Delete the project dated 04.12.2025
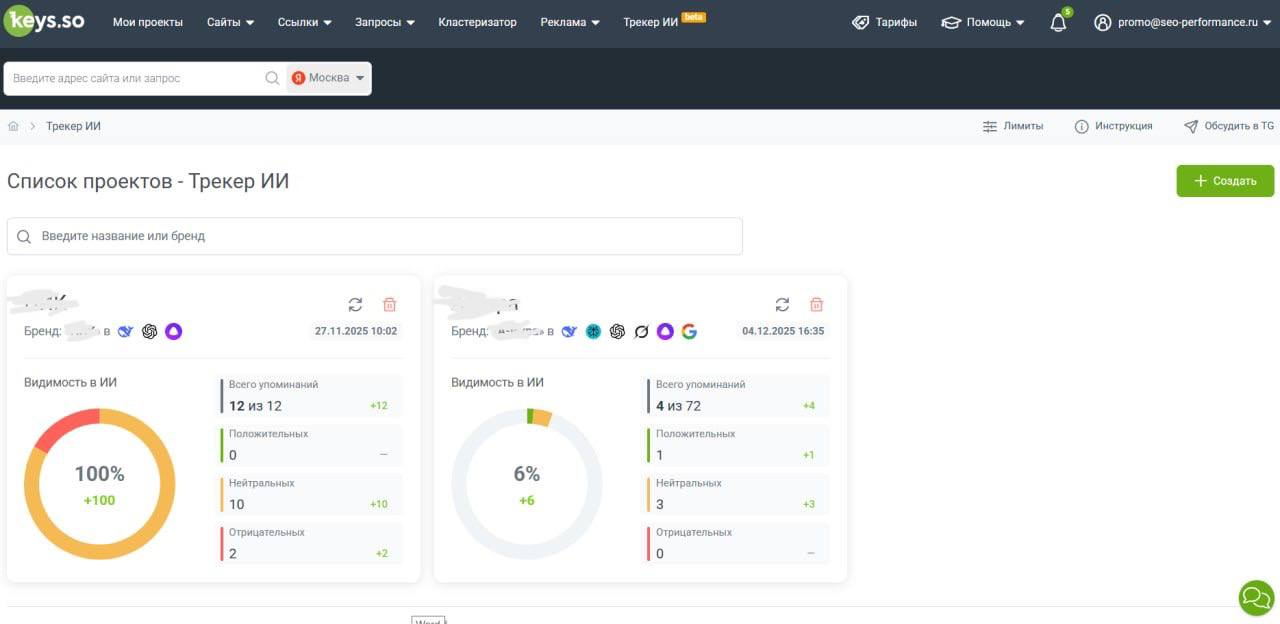Viewport: 1280px width, 624px height. 816,304
